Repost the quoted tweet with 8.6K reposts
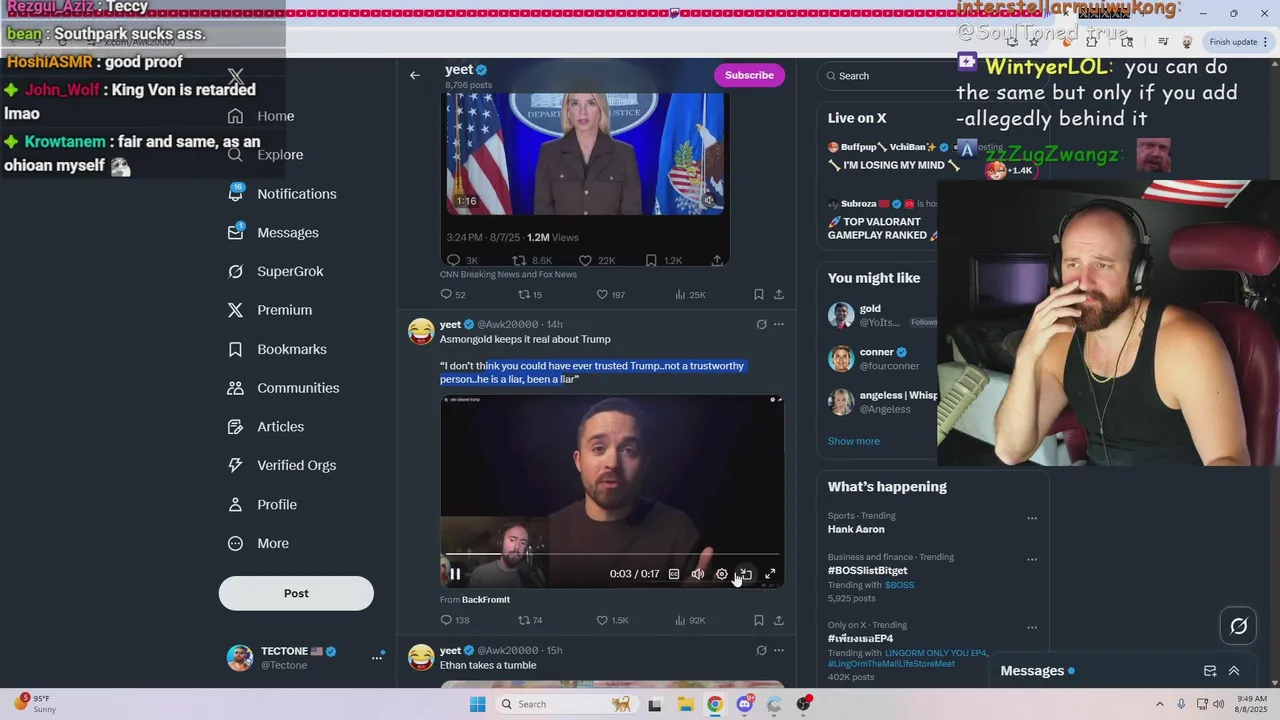 [532, 260]
